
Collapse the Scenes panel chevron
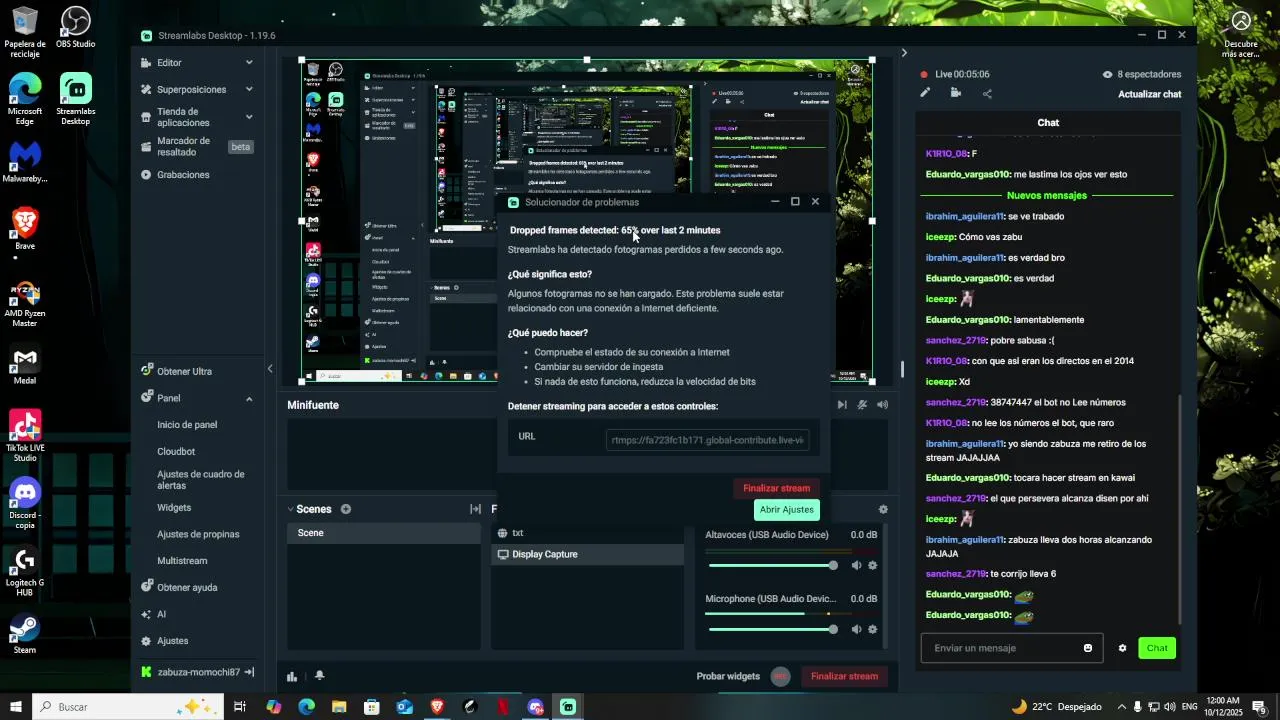(x=291, y=509)
